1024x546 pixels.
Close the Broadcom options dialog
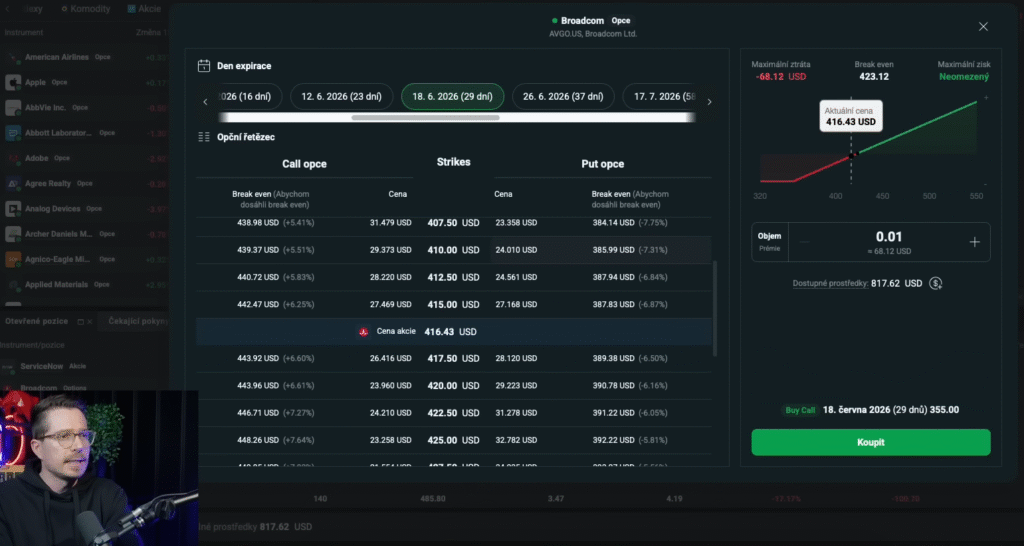pyautogui.click(x=983, y=27)
